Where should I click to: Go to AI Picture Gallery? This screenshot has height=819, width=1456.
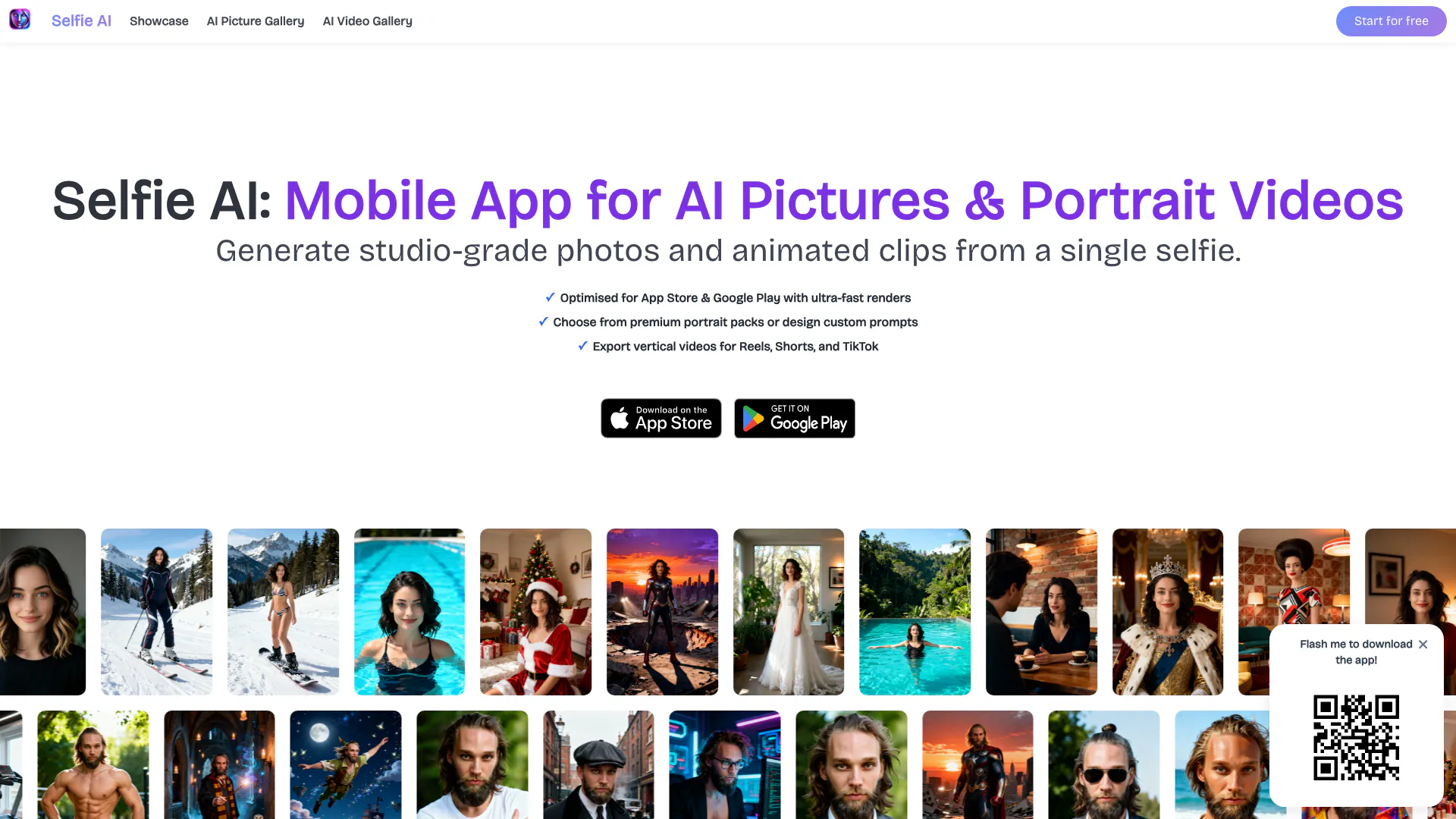256,21
